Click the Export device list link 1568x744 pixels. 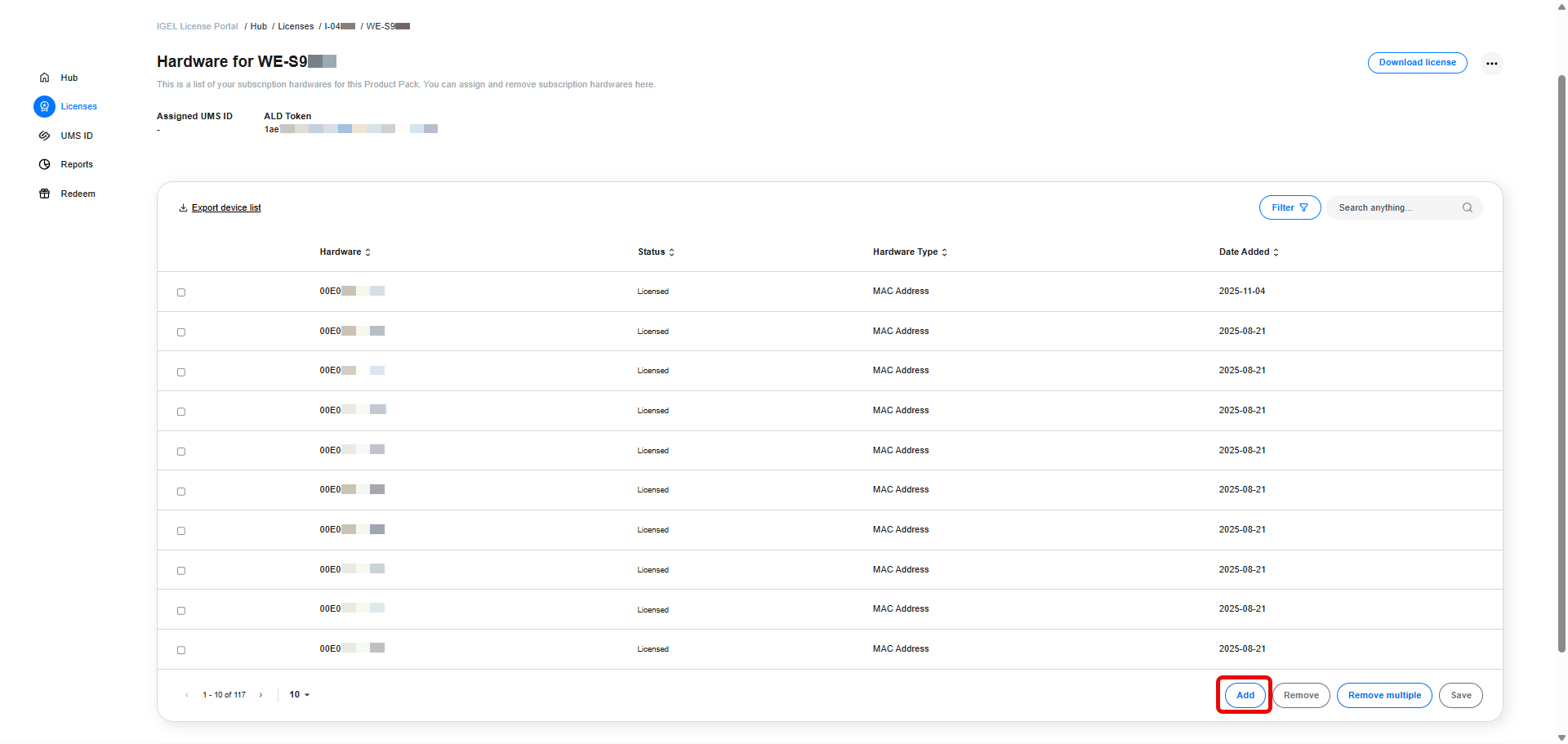(x=225, y=207)
